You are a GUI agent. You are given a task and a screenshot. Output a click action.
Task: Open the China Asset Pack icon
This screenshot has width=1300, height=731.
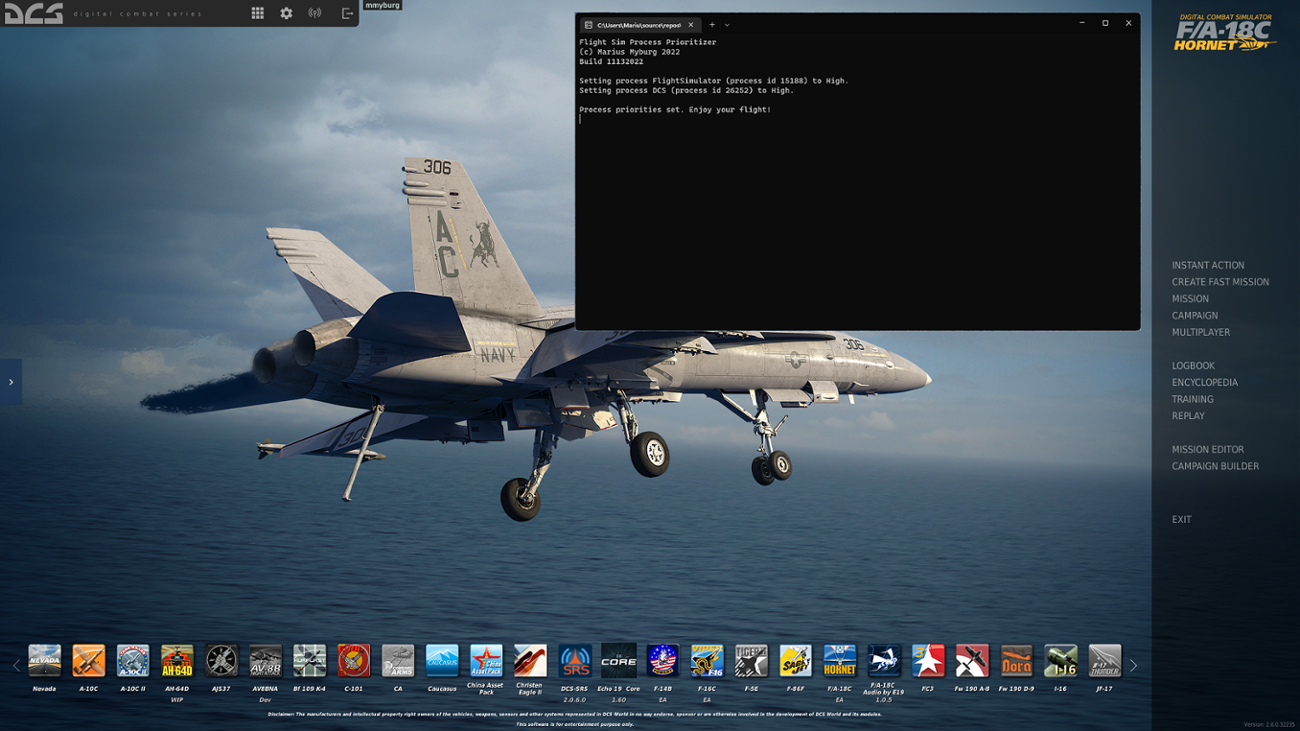(485, 660)
